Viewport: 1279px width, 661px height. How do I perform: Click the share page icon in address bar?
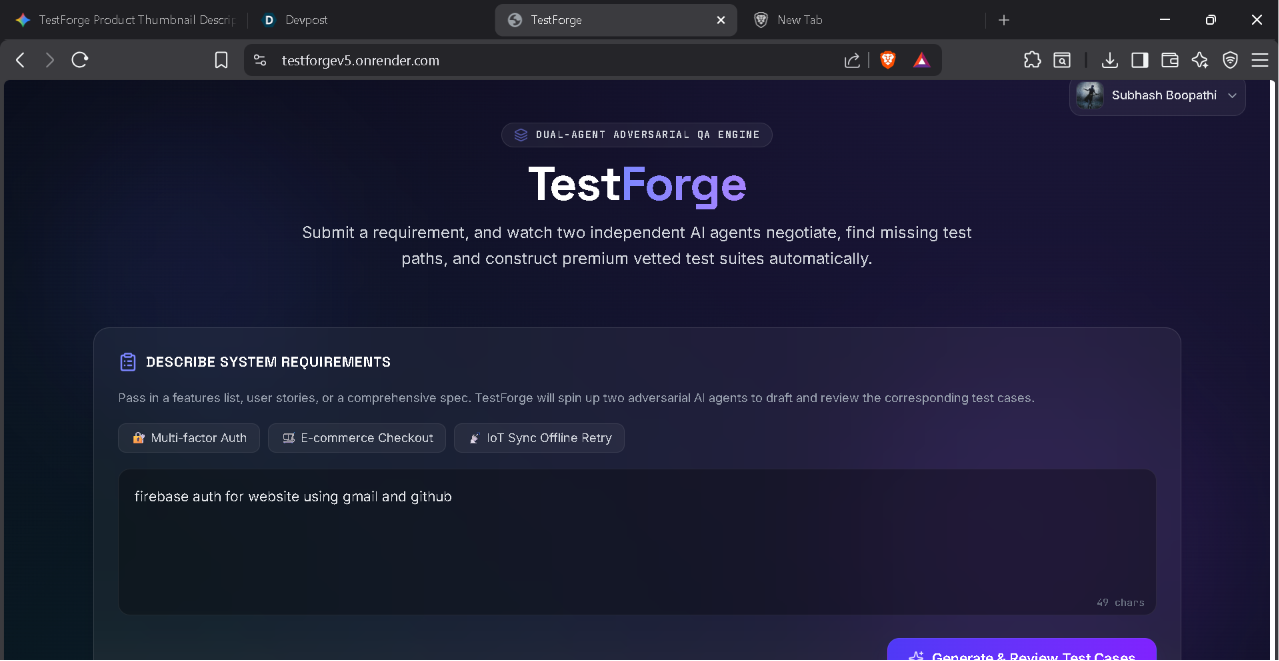(852, 60)
